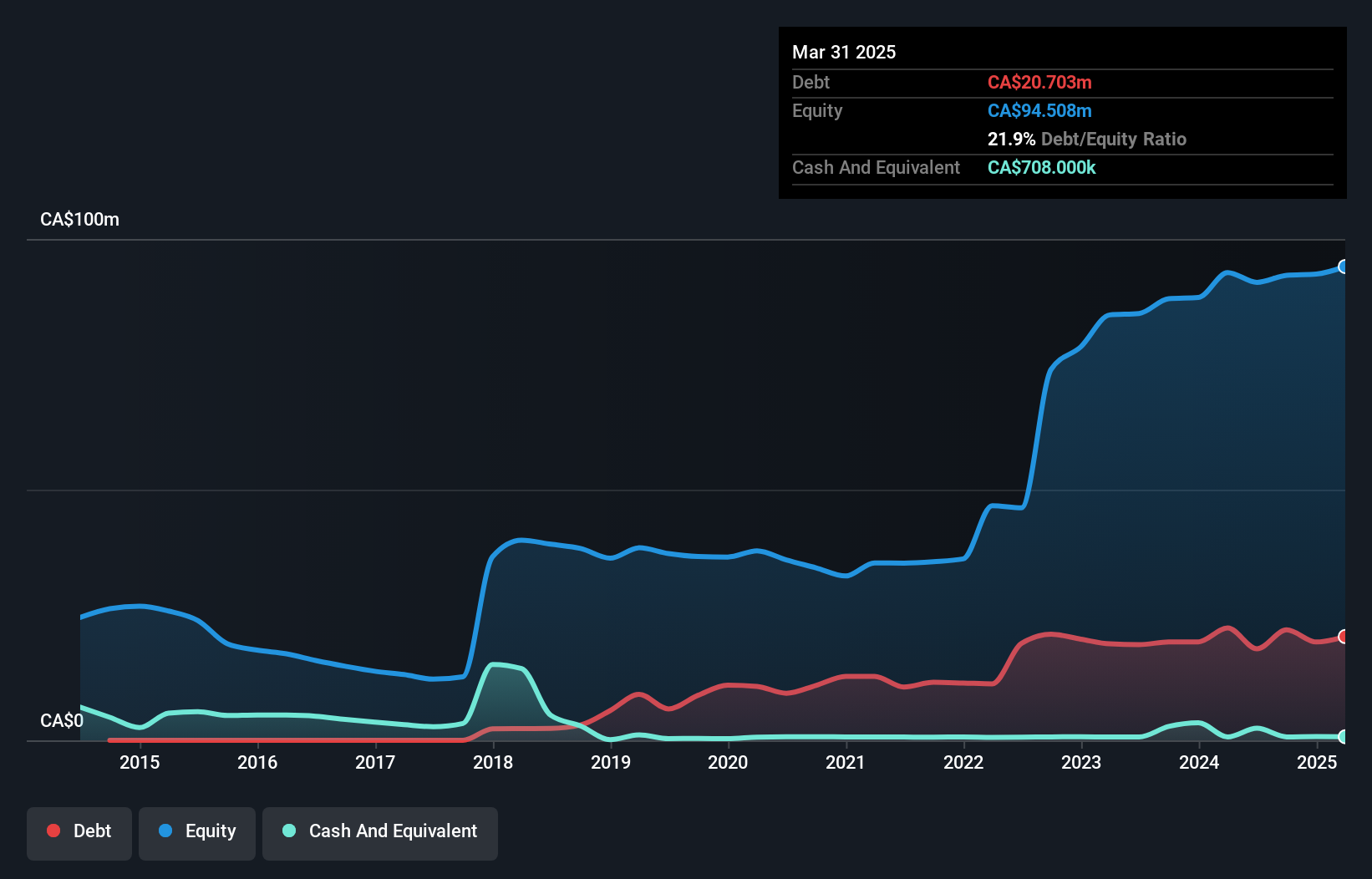Click the CA$708.000k cash value
Image resolution: width=1372 pixels, height=879 pixels.
(1042, 167)
